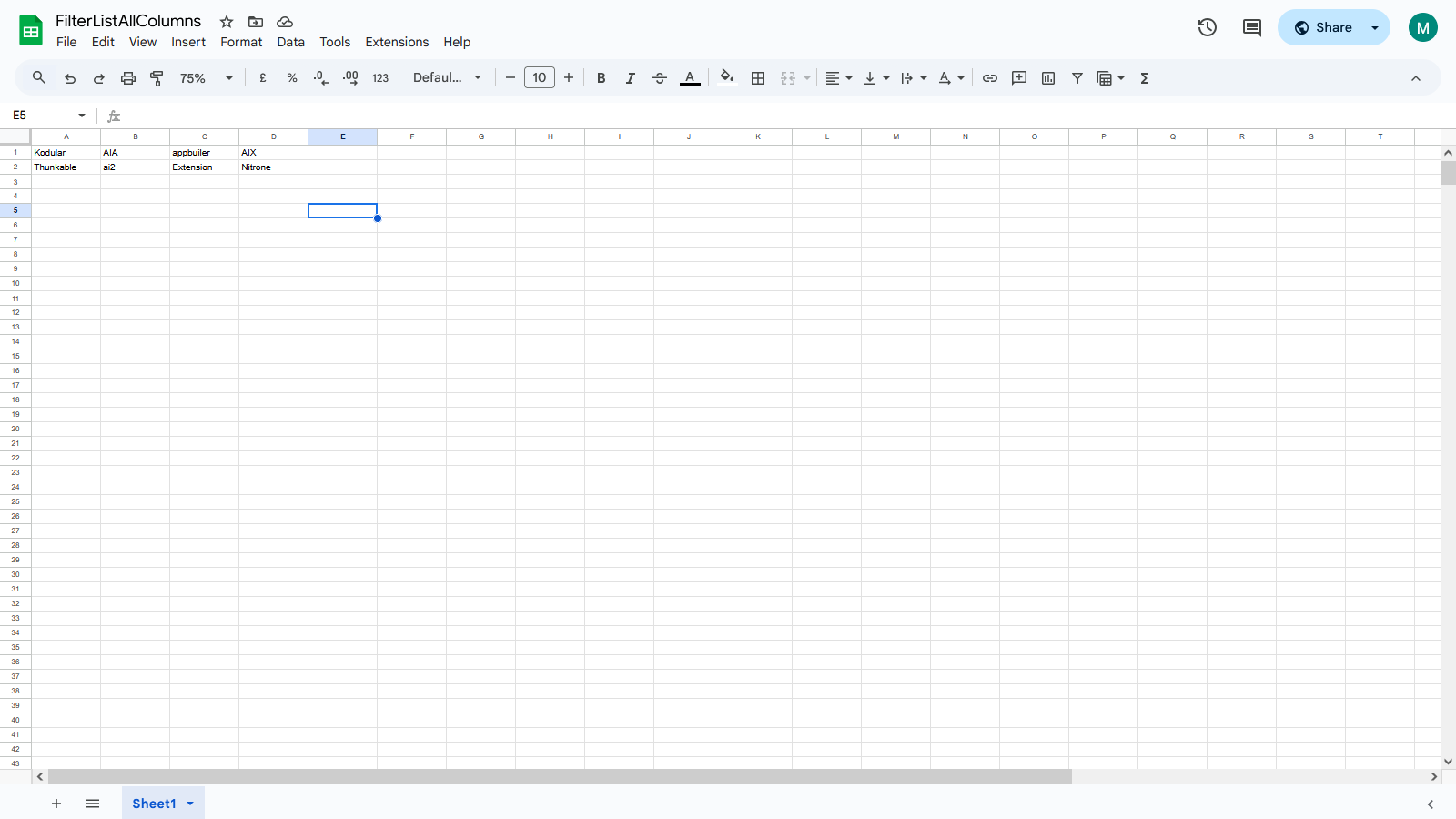Insert a link
Image resolution: width=1456 pixels, height=819 pixels.
pos(990,78)
